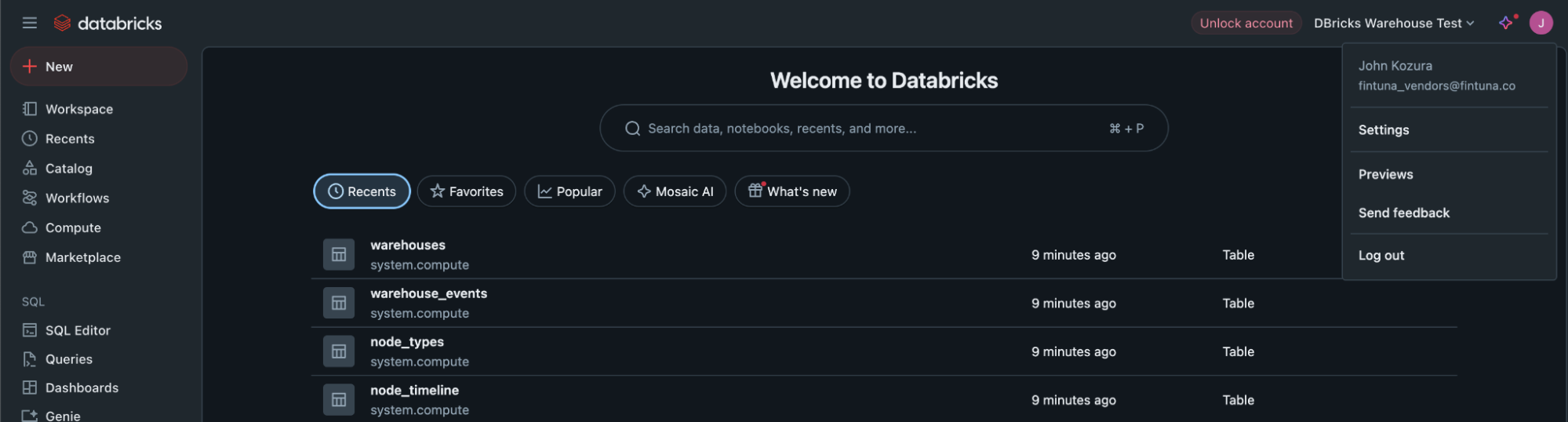Click table icon beside warehouse_events
Image resolution: width=1568 pixels, height=422 pixels.
[x=339, y=303]
